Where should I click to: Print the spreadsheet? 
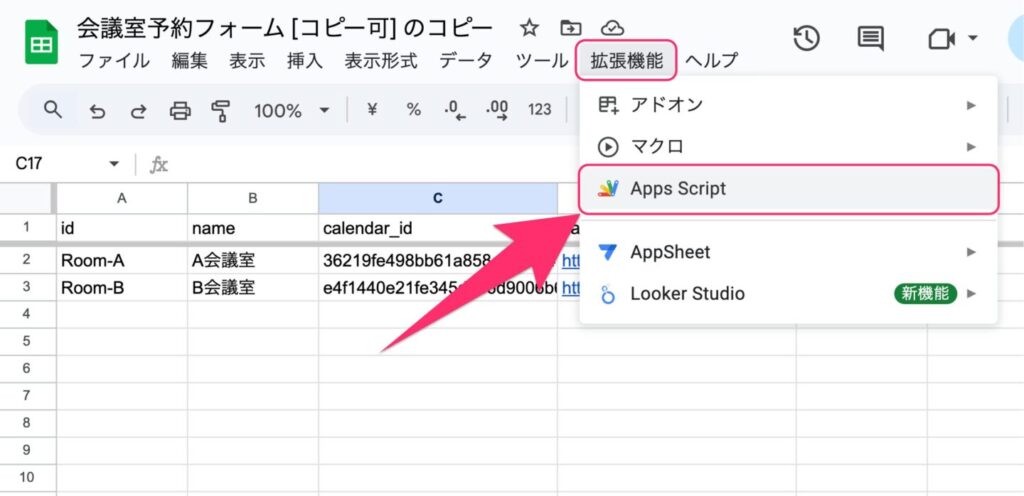click(x=180, y=111)
